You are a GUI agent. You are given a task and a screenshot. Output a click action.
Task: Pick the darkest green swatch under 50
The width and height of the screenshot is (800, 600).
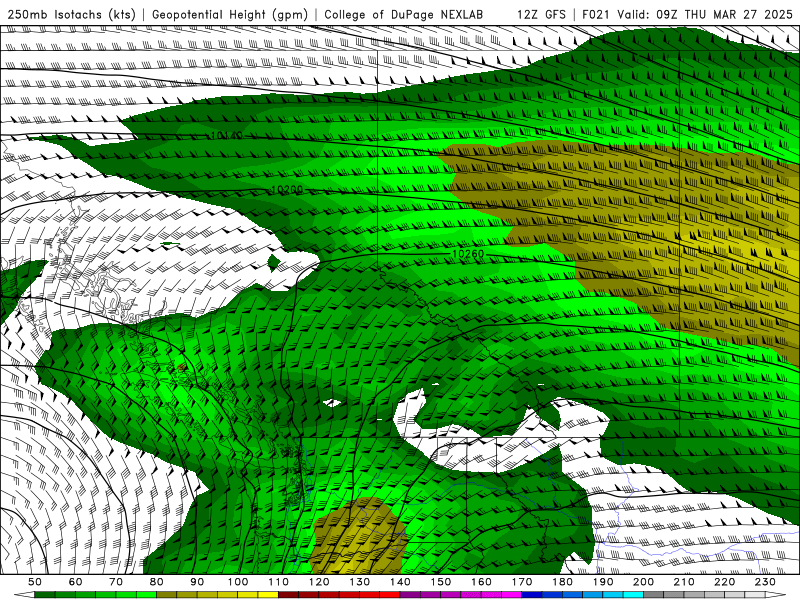[45, 595]
